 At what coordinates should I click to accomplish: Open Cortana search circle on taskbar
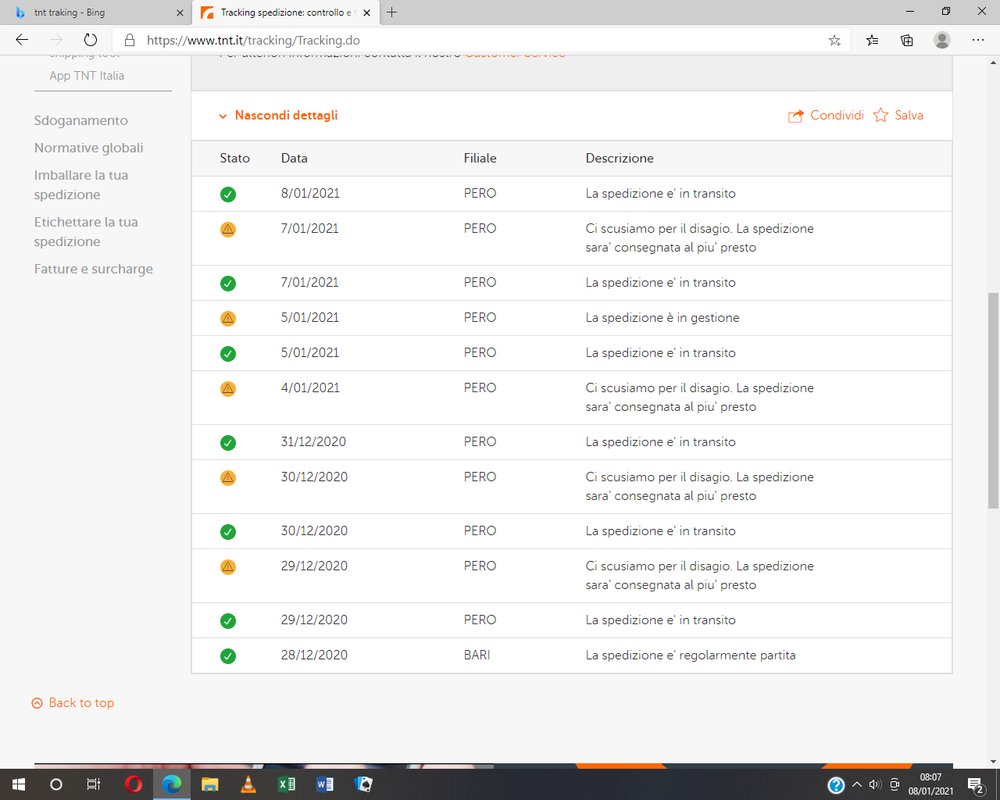pyautogui.click(x=56, y=784)
